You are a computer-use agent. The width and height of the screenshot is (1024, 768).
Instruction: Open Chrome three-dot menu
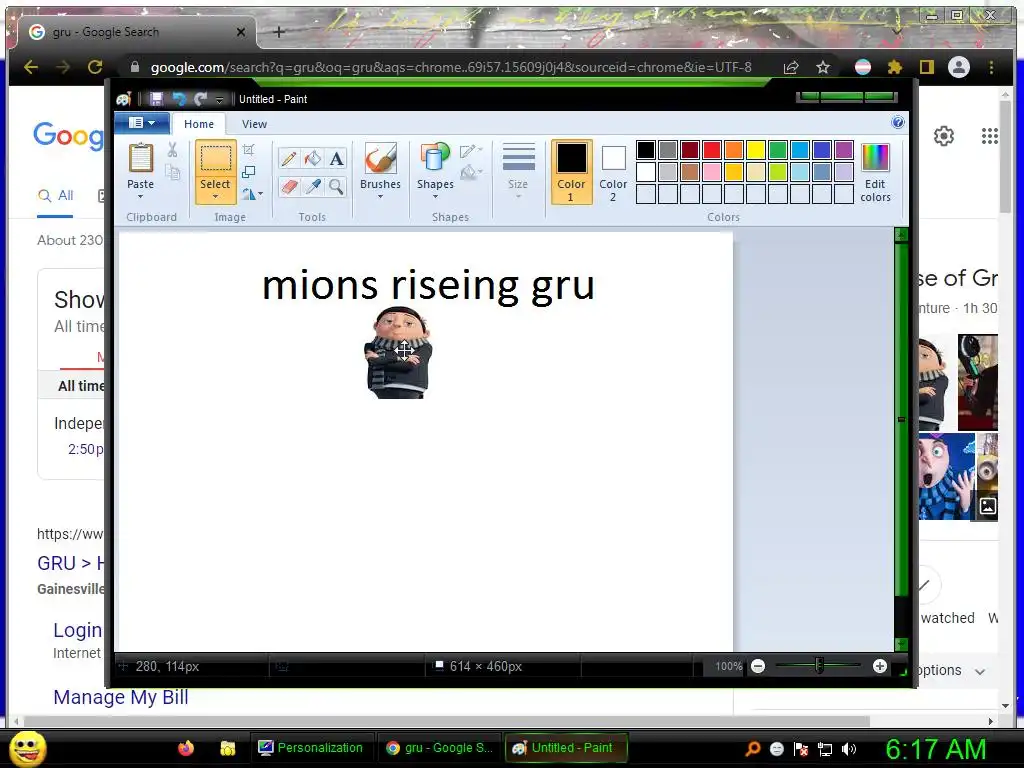click(991, 67)
